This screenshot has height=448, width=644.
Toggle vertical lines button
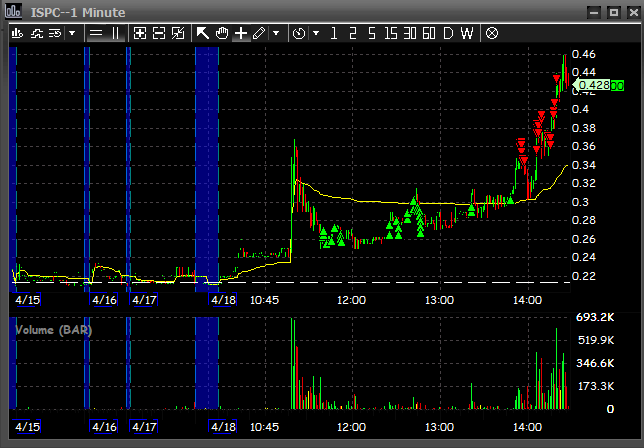click(x=115, y=33)
